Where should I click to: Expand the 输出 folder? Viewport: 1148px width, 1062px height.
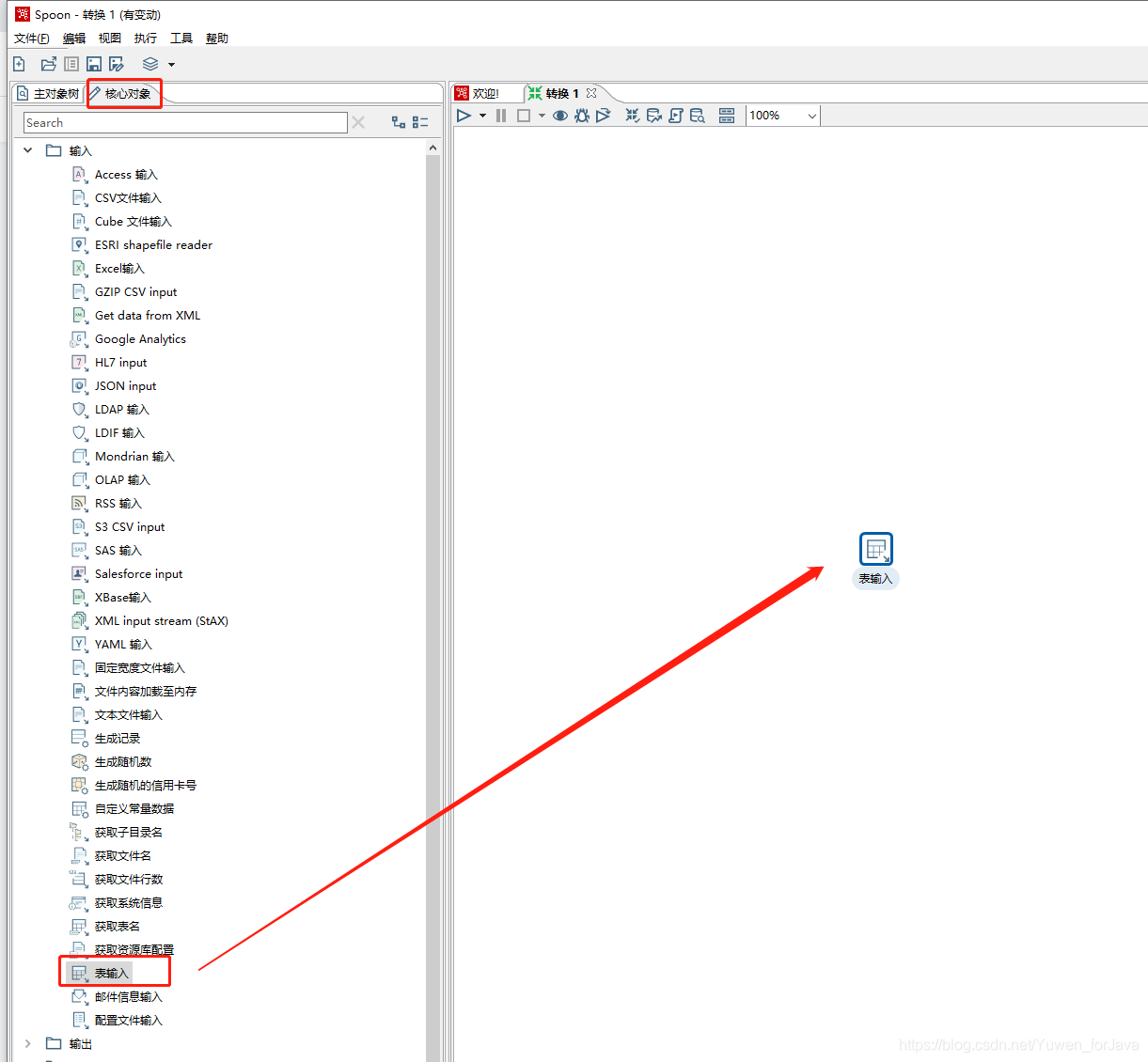click(28, 1043)
